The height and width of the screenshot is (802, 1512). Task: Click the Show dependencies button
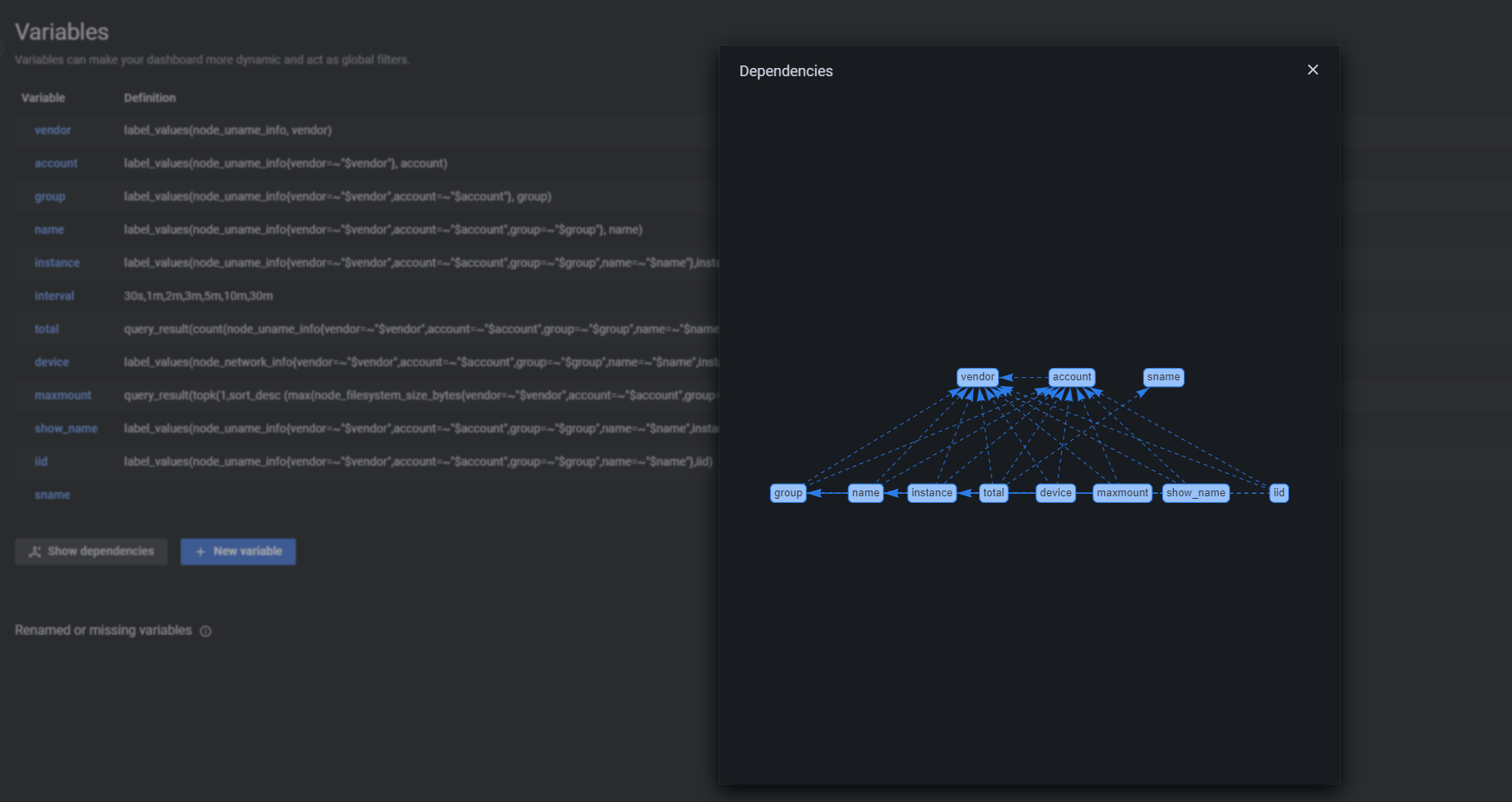tap(90, 551)
